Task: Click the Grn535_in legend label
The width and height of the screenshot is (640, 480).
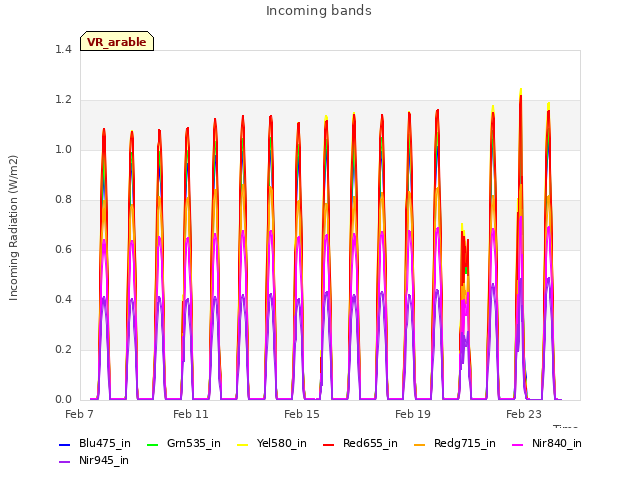Action: pos(194,443)
